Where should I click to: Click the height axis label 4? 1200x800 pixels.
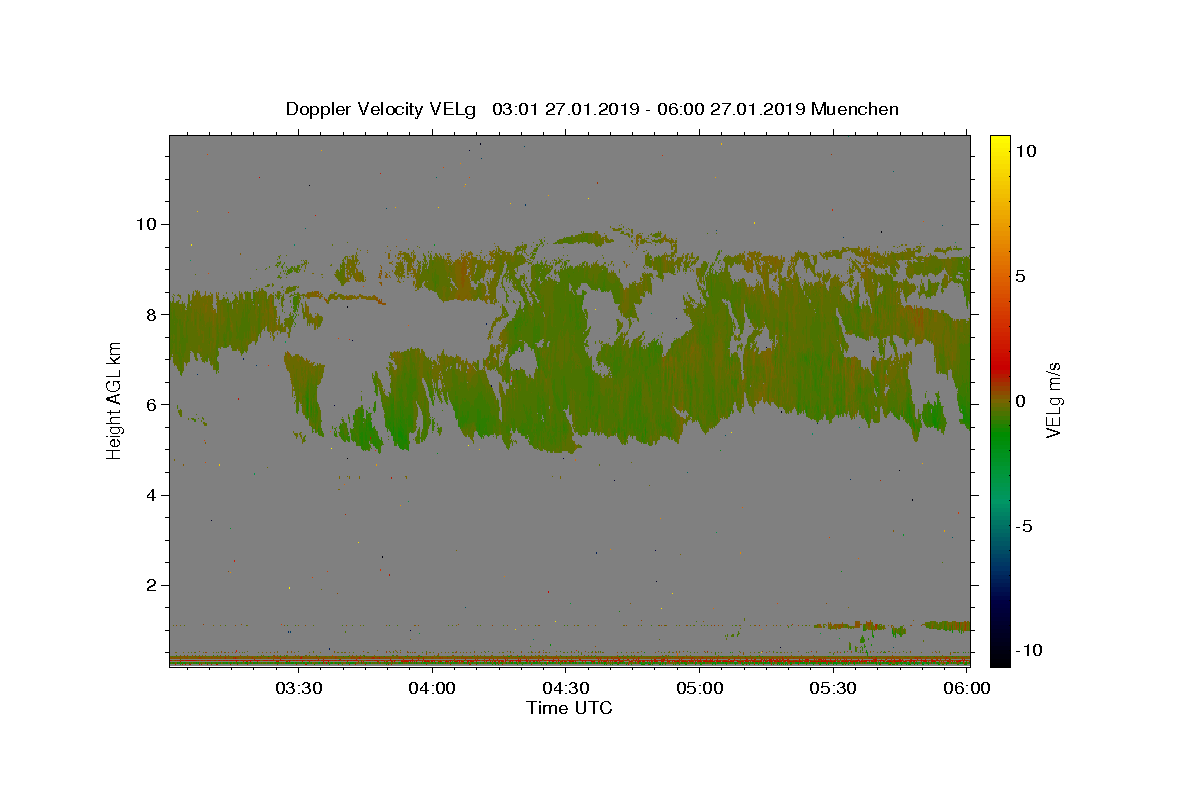click(x=154, y=495)
